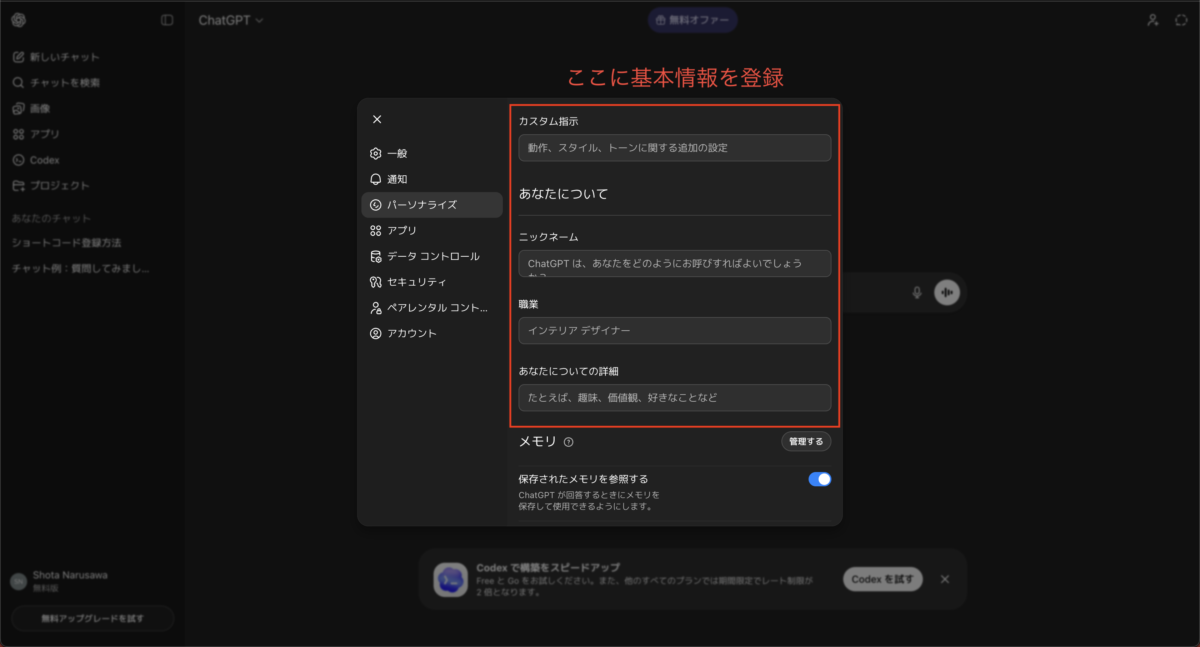This screenshot has width=1200, height=647.
Task: Collapse the sidebar panel icon
Action: point(167,20)
